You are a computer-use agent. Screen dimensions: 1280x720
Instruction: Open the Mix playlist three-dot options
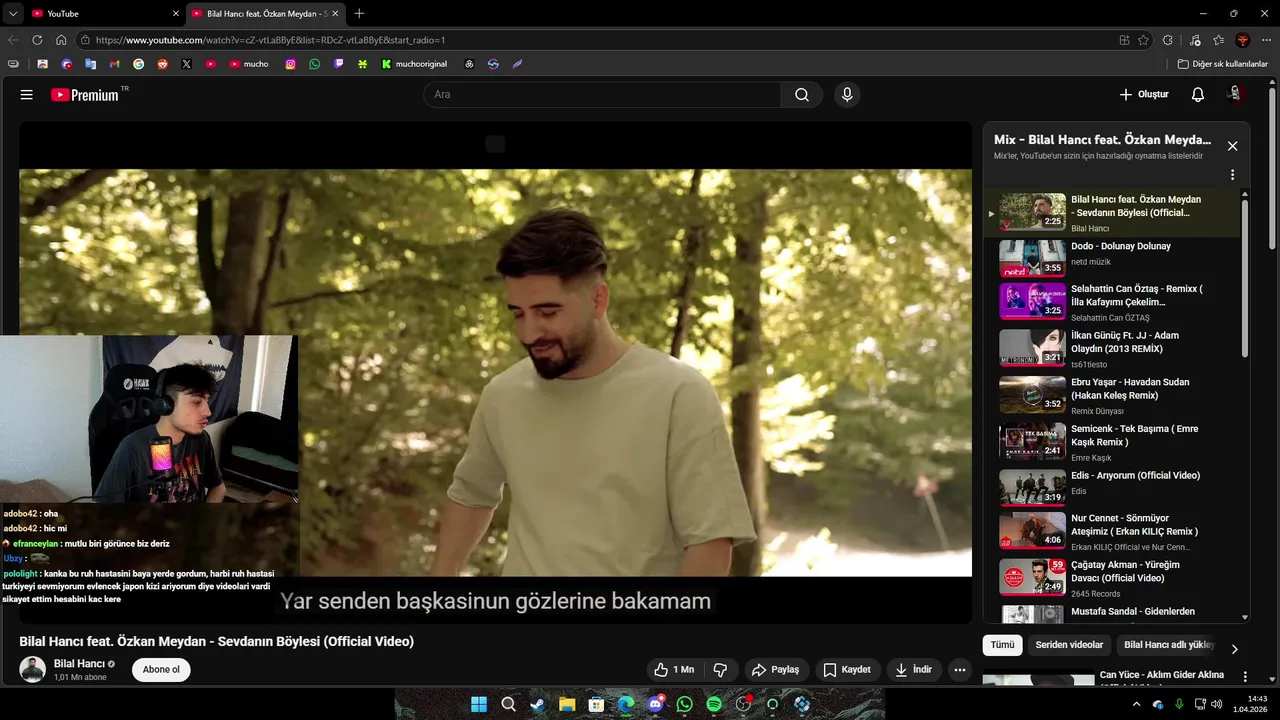coord(1232,175)
